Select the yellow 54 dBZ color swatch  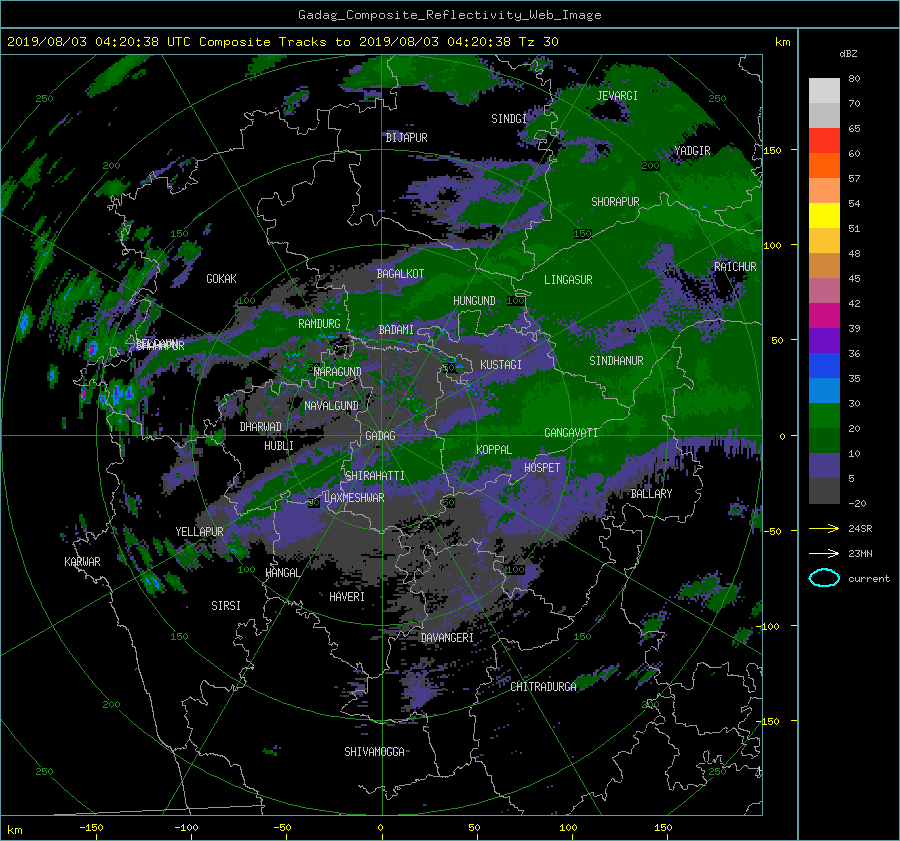pyautogui.click(x=824, y=215)
